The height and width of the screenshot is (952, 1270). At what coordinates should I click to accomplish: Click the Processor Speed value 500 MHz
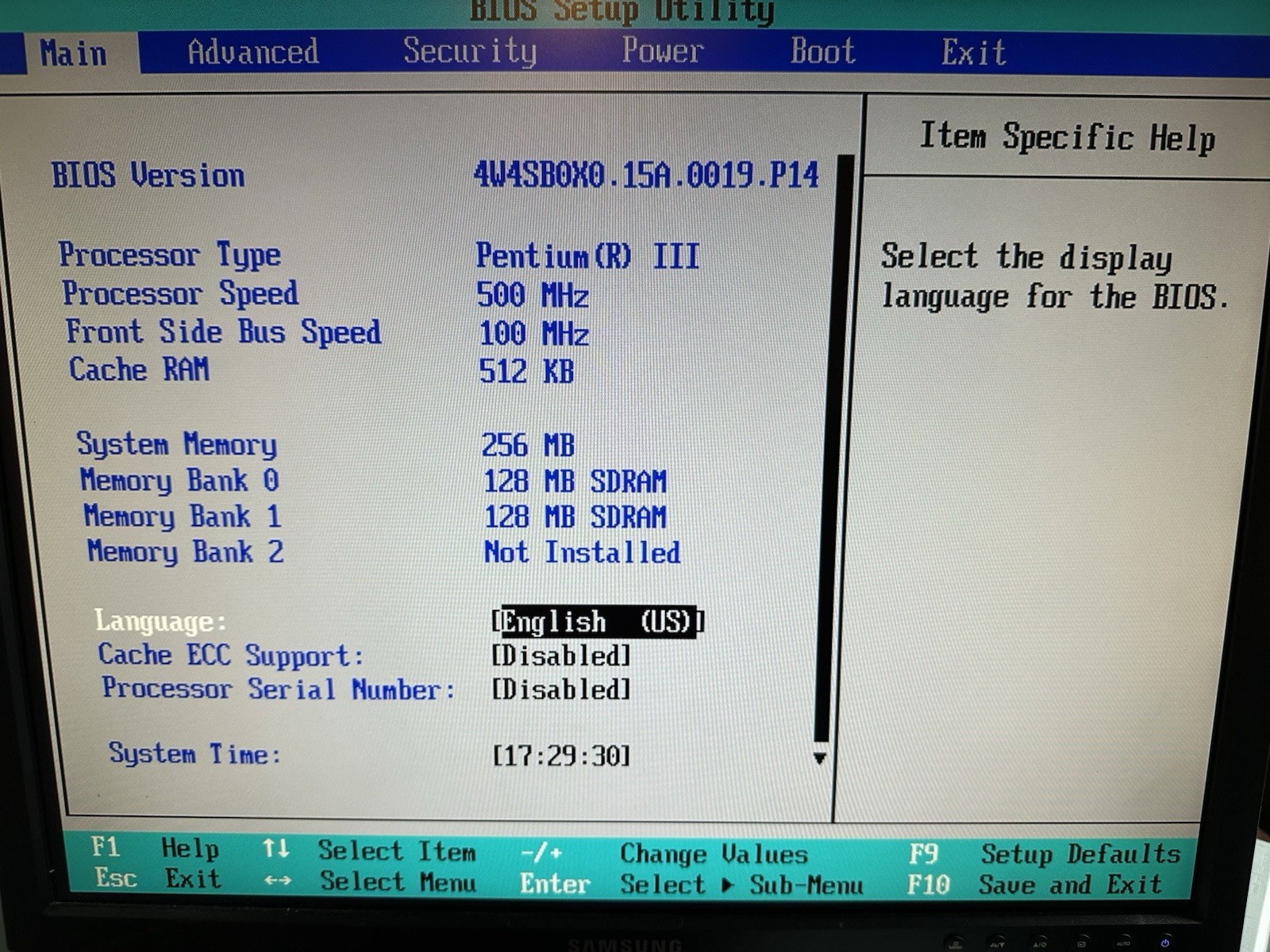[533, 295]
